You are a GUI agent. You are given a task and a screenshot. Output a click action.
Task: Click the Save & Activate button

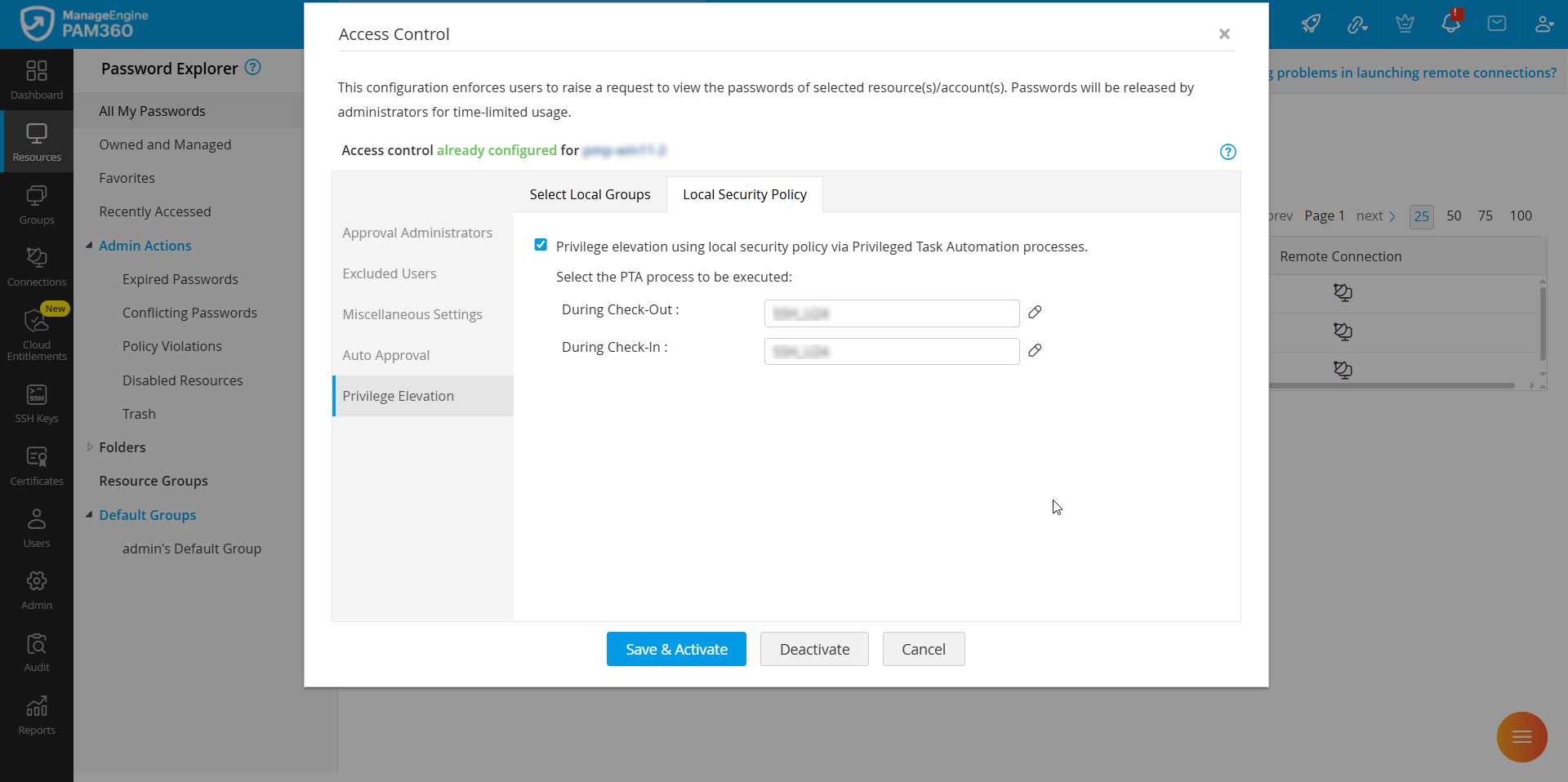(x=676, y=649)
